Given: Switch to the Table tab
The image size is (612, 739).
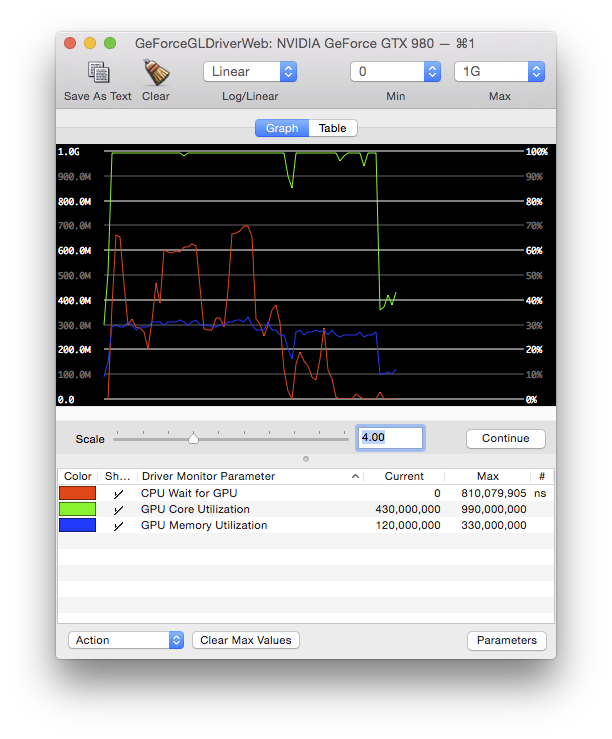Looking at the screenshot, I should 333,128.
